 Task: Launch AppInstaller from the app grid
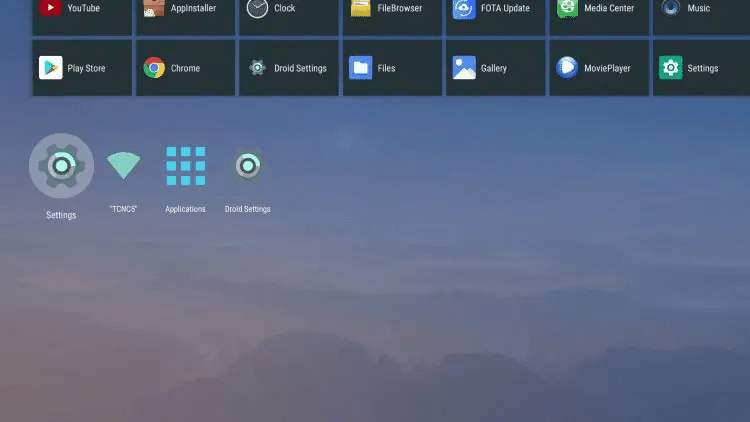coord(186,16)
